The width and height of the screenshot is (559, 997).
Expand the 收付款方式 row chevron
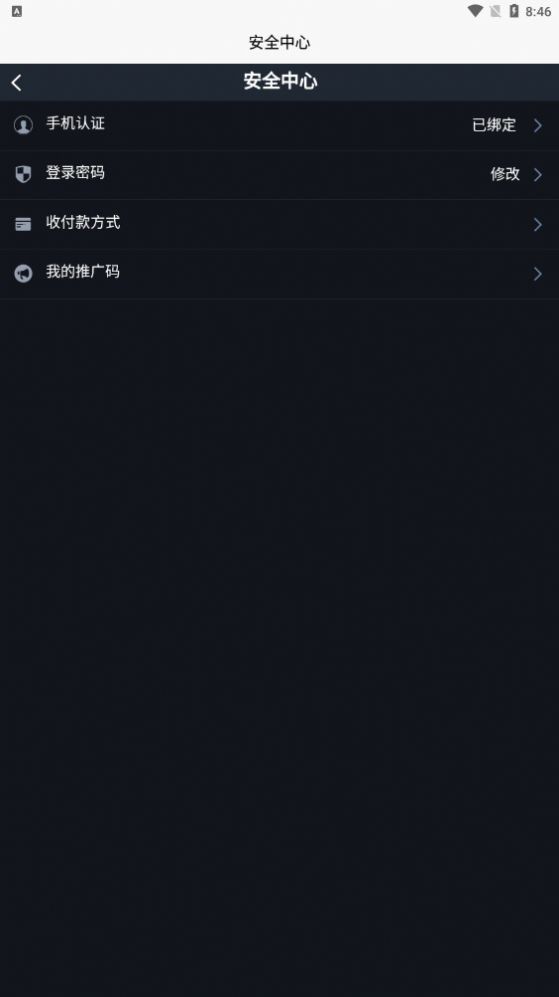pos(538,224)
